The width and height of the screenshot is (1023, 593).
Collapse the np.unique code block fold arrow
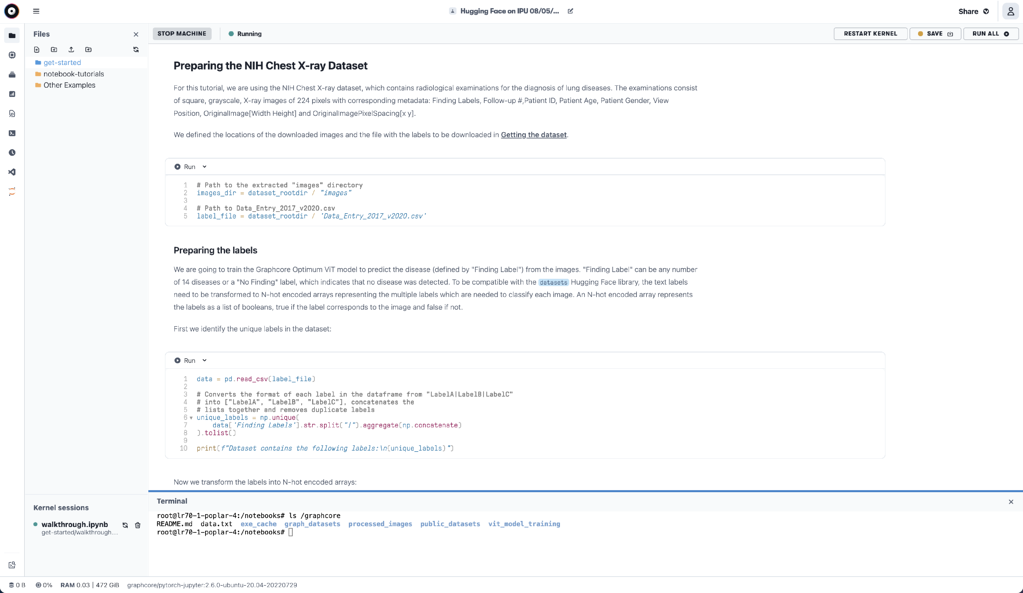coord(192,417)
